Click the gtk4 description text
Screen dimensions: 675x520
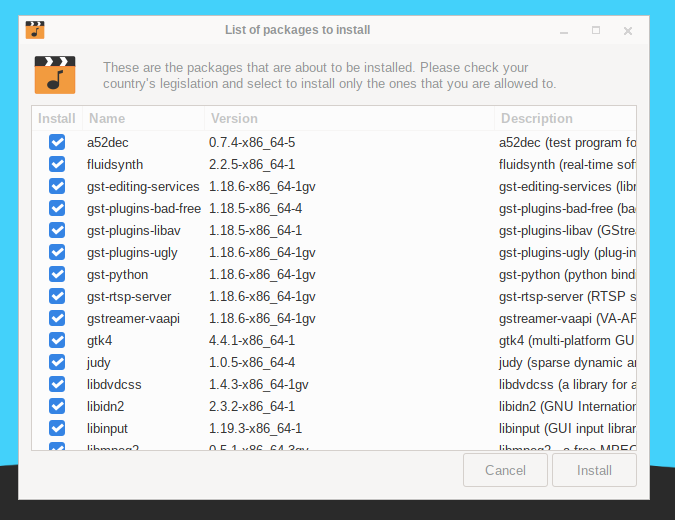[x=567, y=341]
